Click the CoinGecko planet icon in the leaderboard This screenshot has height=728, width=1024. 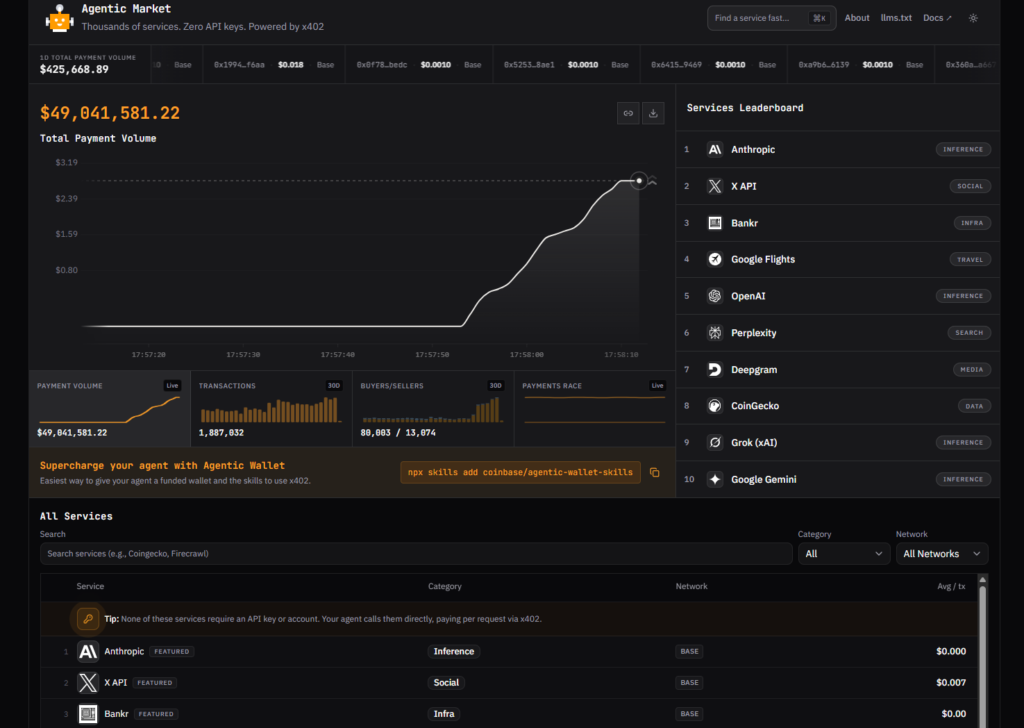tap(714, 405)
